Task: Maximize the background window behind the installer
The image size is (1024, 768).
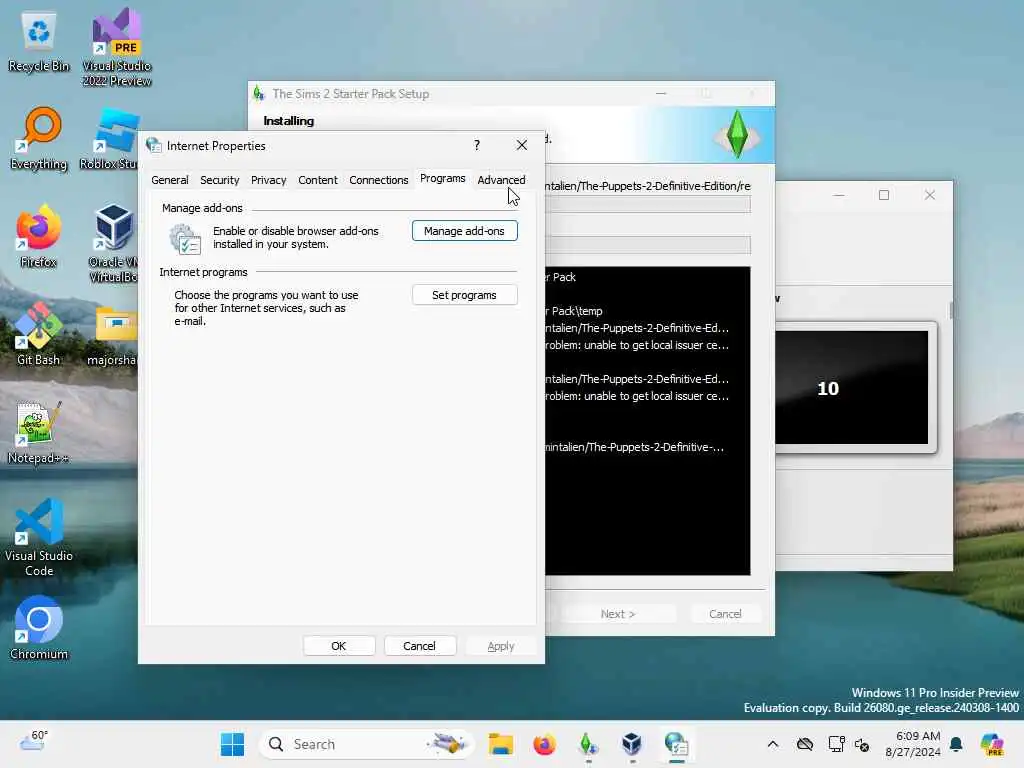Action: pos(884,195)
